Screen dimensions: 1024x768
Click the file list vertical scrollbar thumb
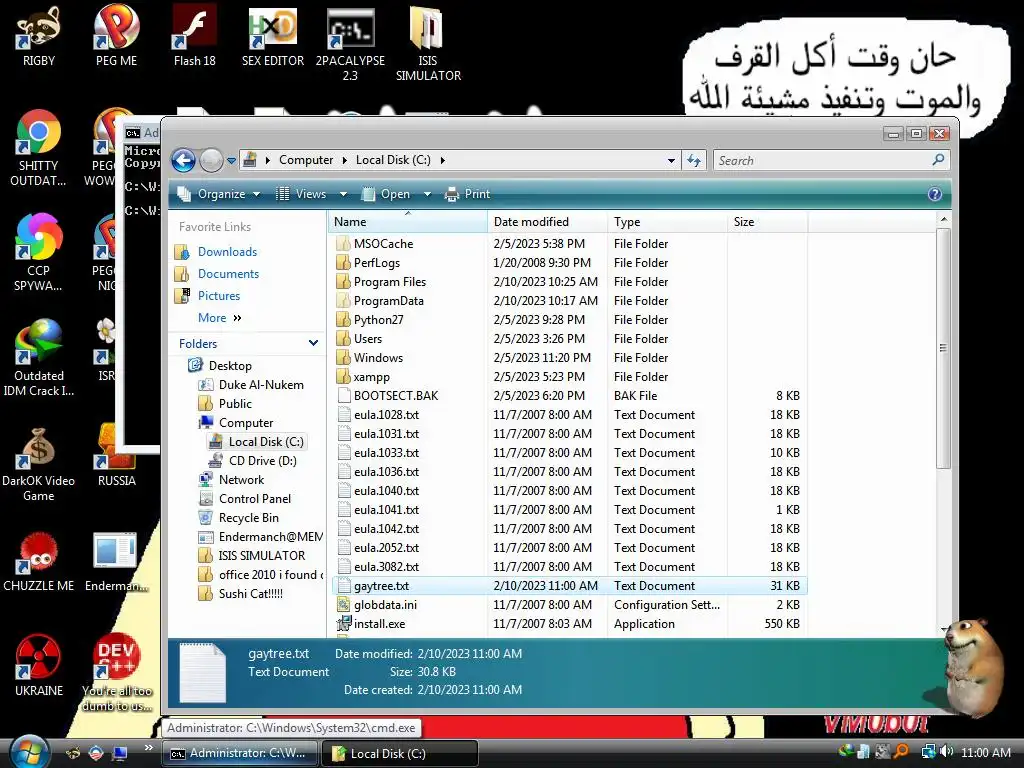943,349
